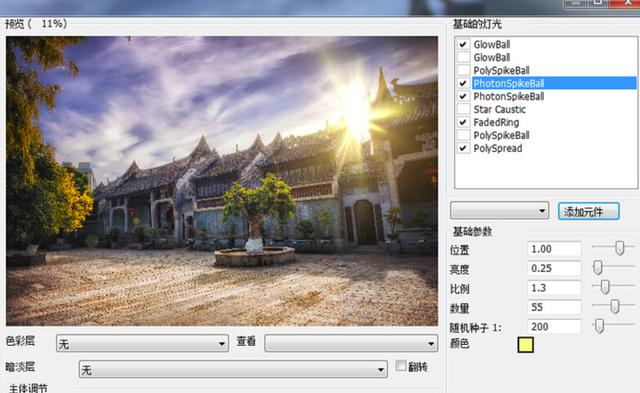Open the 查看 dropdown
The image size is (640, 393).
point(351,343)
